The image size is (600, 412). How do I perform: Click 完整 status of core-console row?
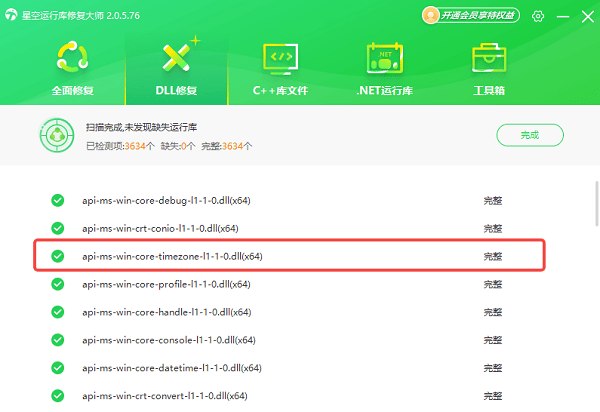click(x=492, y=340)
